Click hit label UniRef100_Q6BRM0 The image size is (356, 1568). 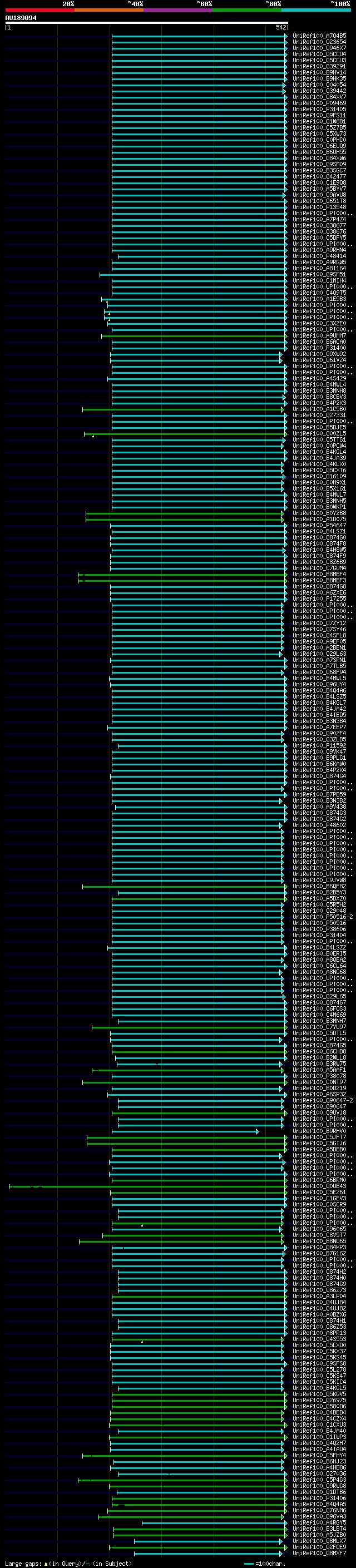point(319,1180)
